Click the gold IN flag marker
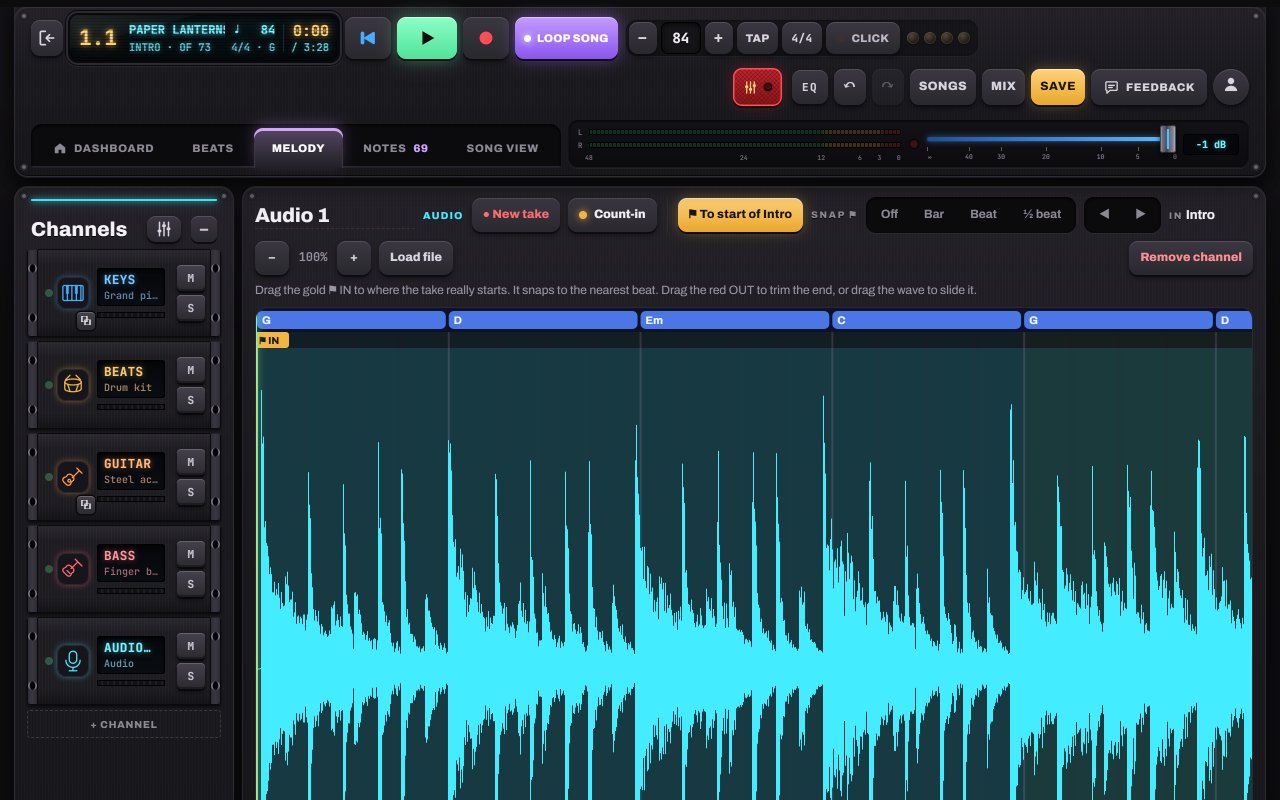 pos(272,340)
